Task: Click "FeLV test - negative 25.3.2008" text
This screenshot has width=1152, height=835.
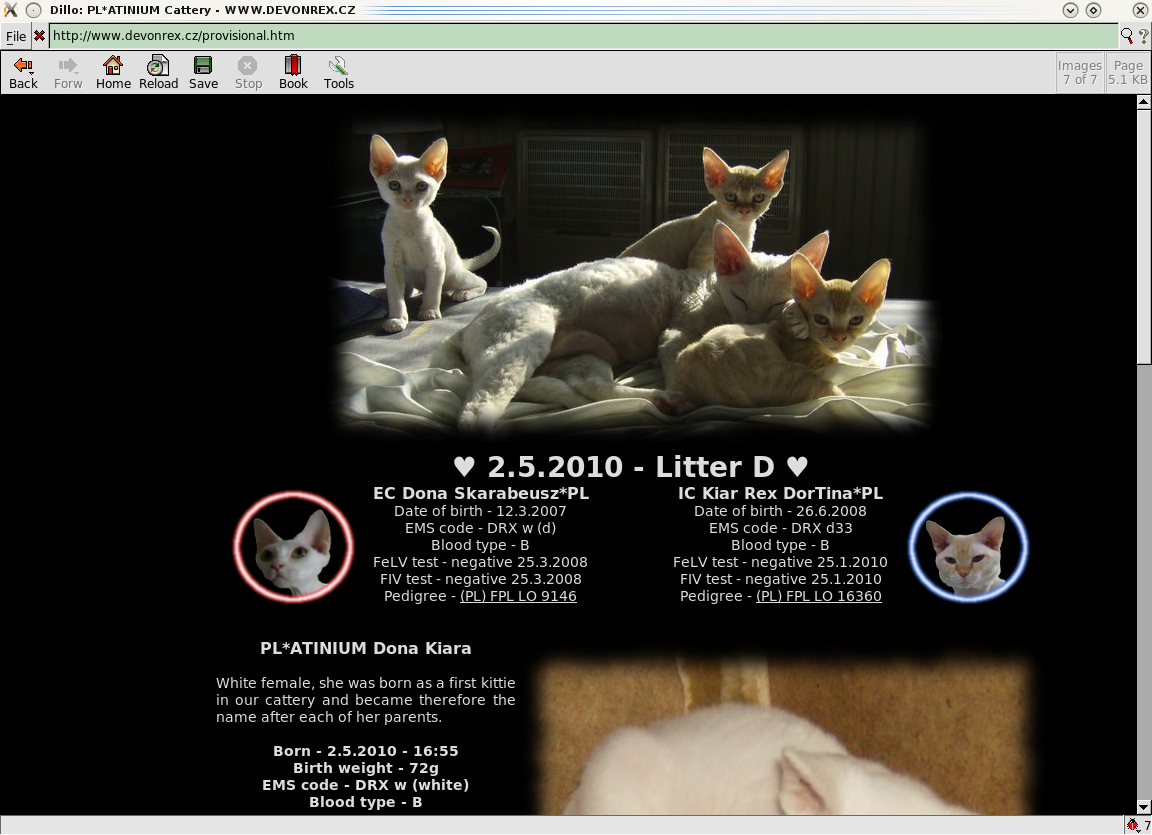Action: pos(480,563)
